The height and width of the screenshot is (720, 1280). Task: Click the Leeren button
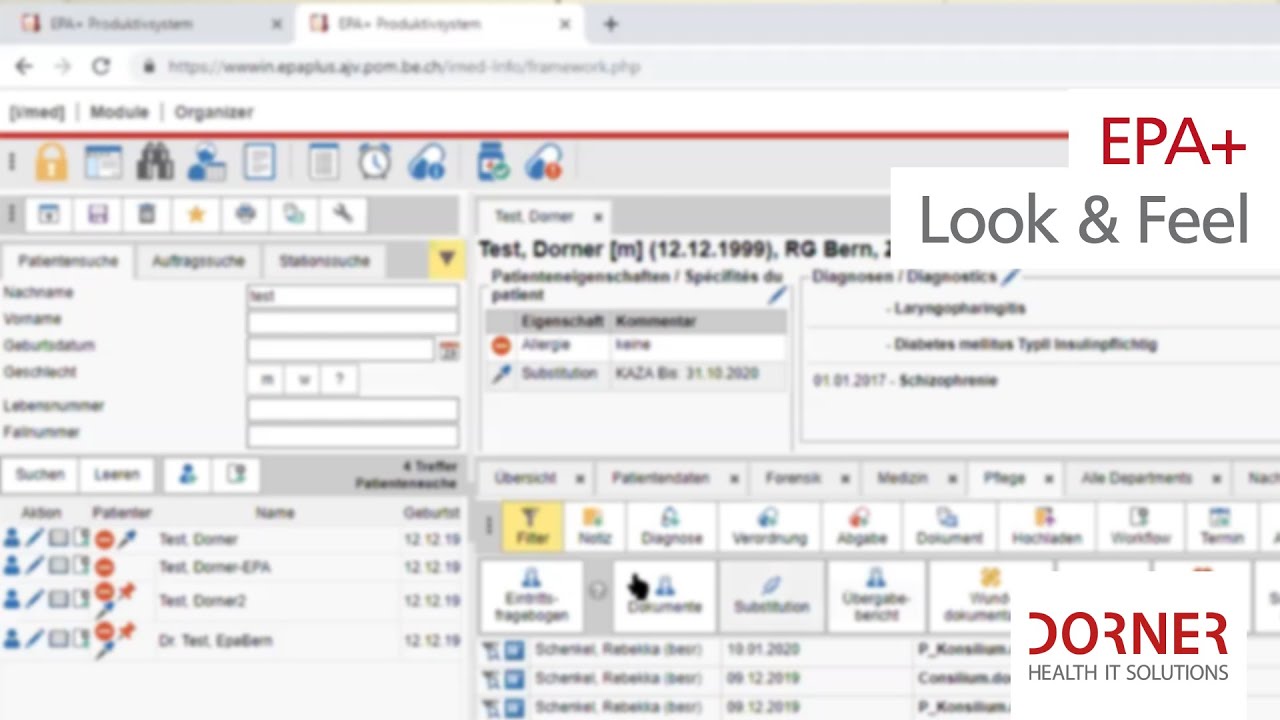click(x=117, y=474)
